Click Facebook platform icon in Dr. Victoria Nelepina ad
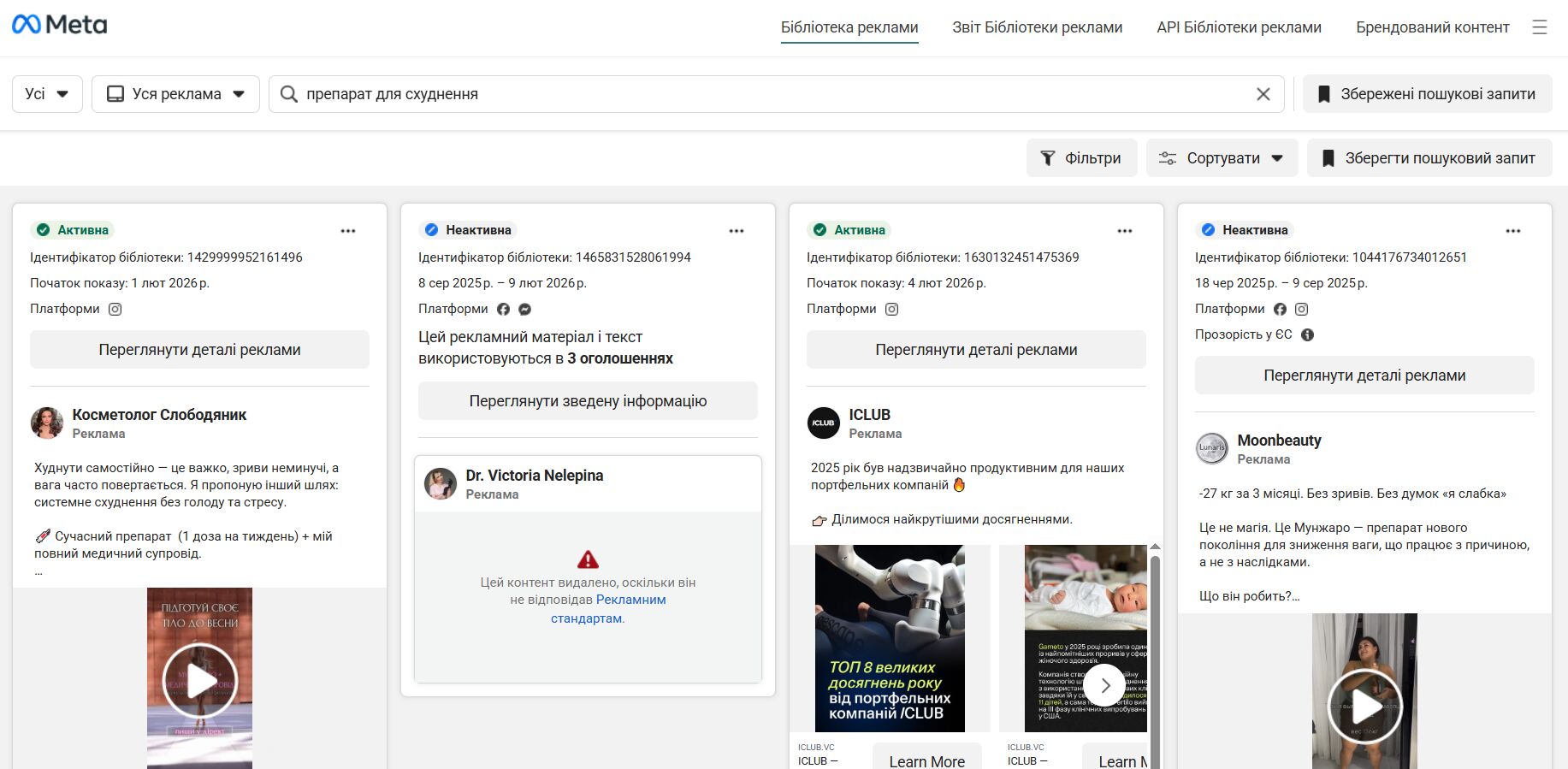 [x=503, y=309]
